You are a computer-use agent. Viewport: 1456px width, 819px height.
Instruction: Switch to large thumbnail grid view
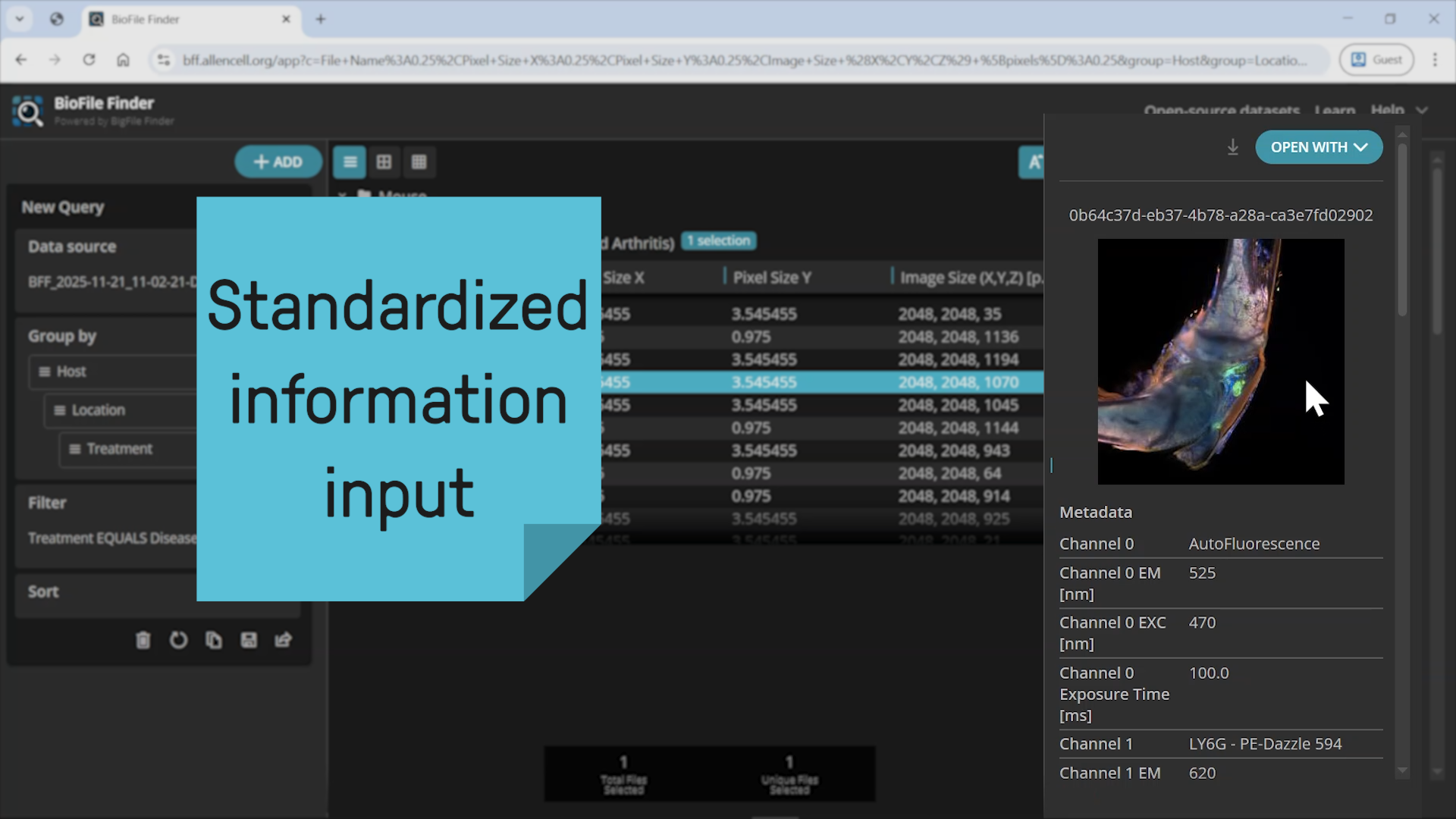(384, 162)
